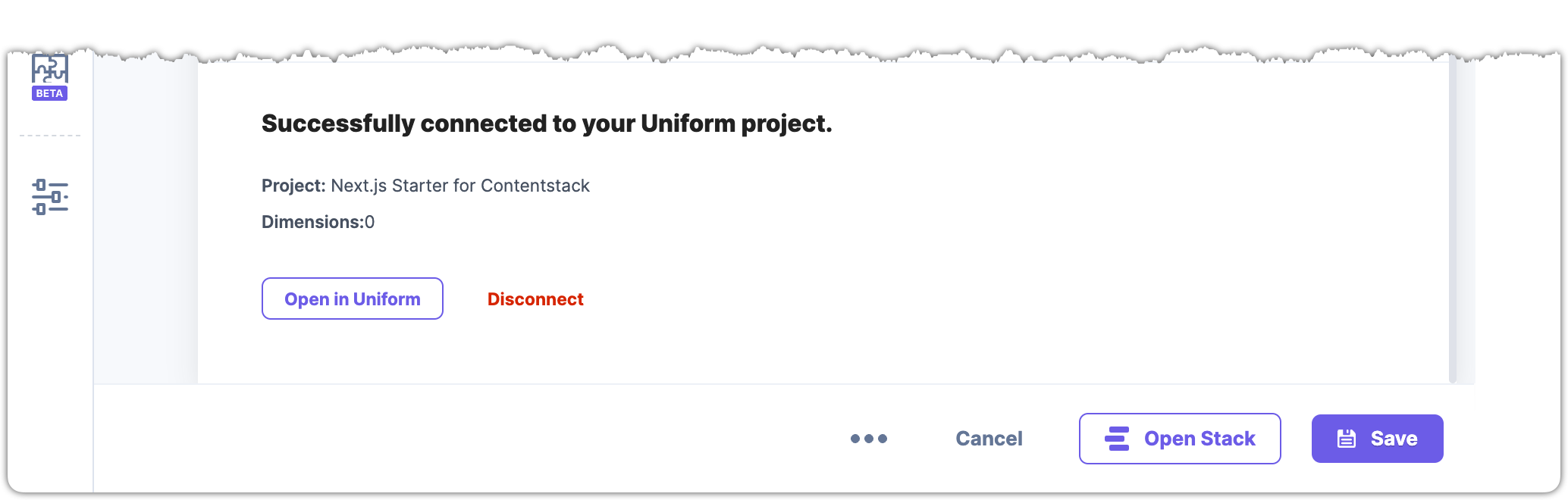The width and height of the screenshot is (1568, 500).
Task: Click the red Disconnect link
Action: (x=535, y=299)
